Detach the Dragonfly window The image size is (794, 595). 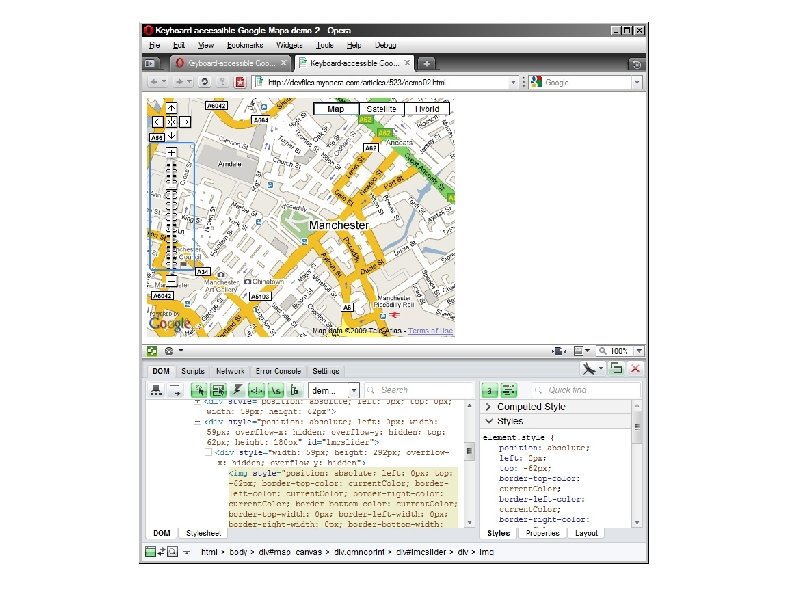pyautogui.click(x=616, y=368)
